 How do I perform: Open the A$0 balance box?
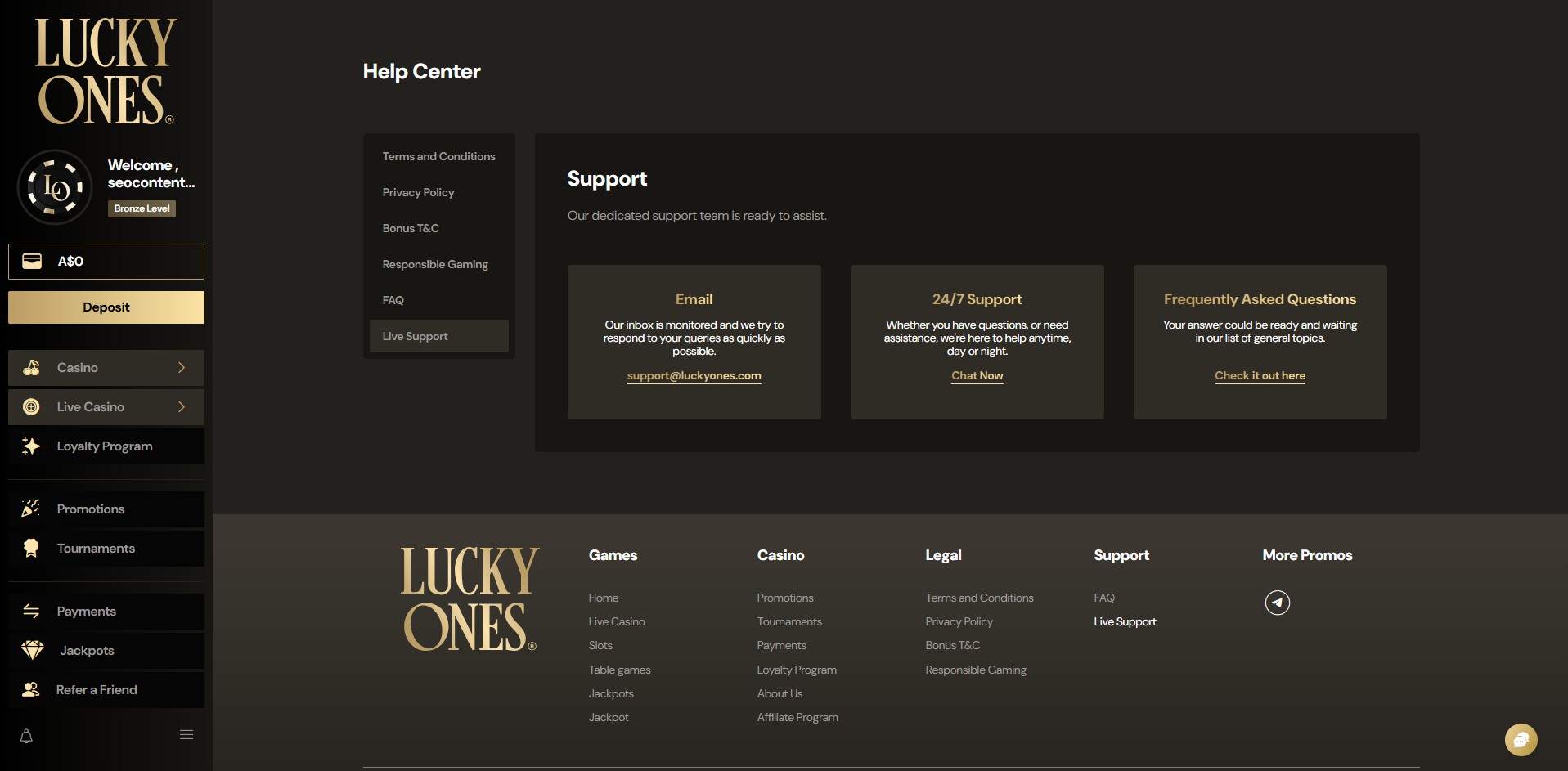click(106, 262)
